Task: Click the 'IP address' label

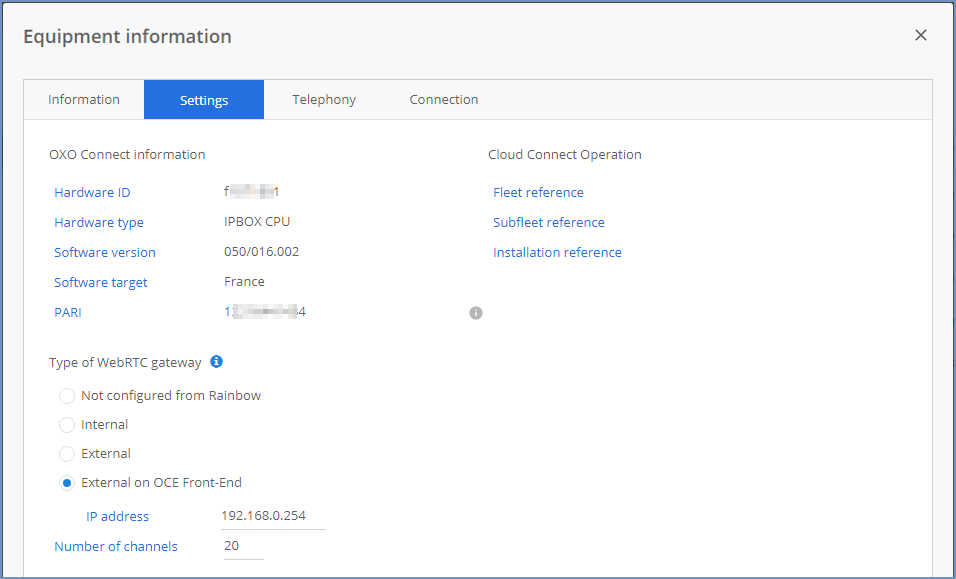Action: click(x=118, y=516)
